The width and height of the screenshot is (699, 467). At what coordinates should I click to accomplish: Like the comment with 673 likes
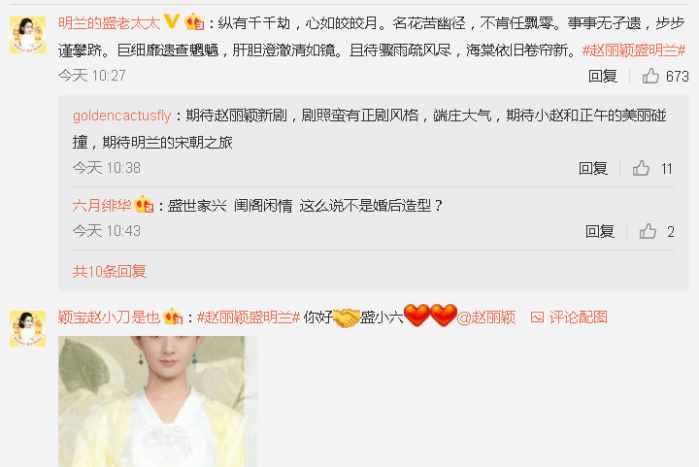650,76
